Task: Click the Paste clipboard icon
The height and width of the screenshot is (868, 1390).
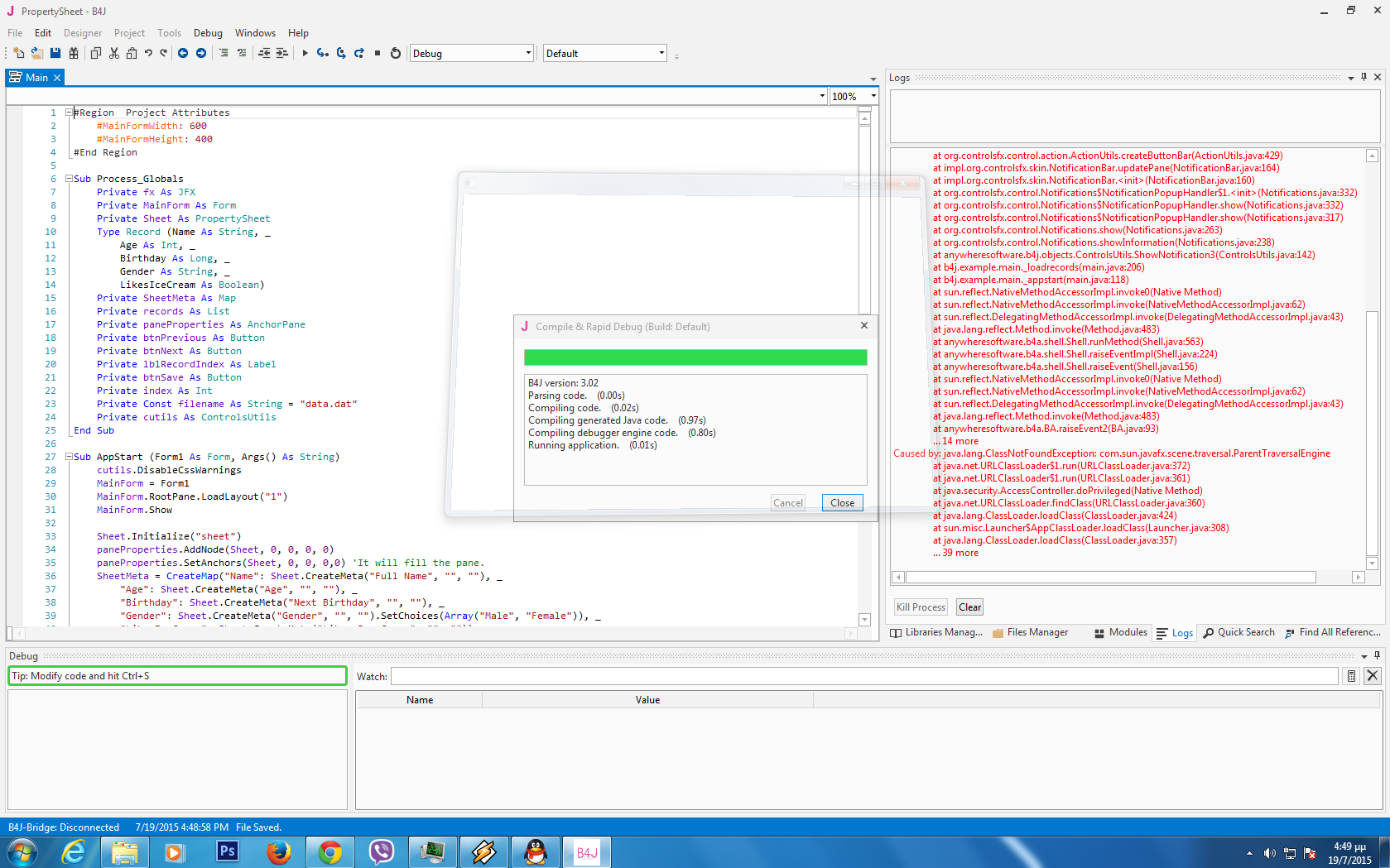Action: pyautogui.click(x=132, y=53)
